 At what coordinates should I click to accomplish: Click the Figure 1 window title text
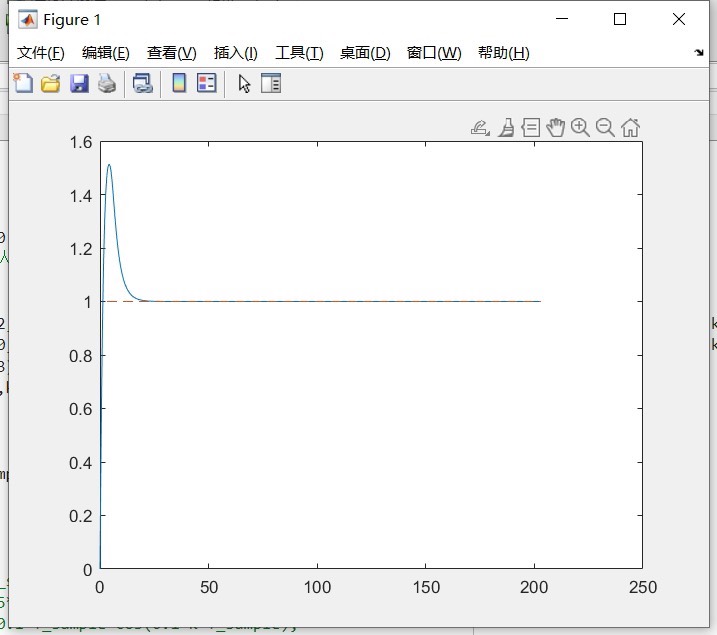[x=72, y=20]
